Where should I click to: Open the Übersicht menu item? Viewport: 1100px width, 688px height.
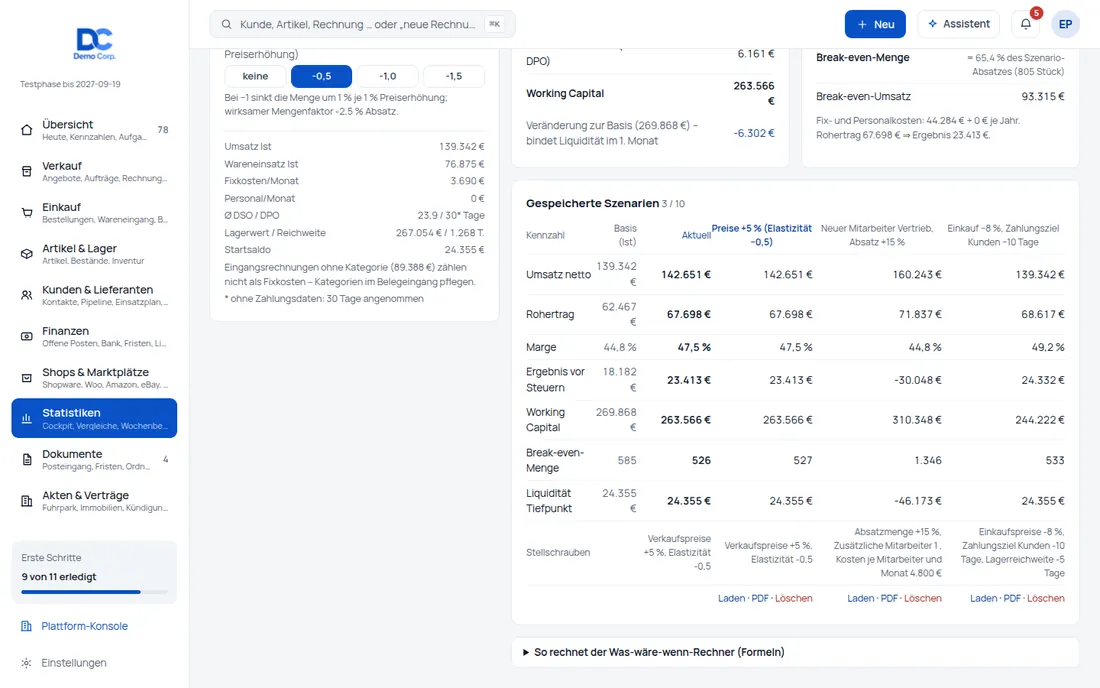click(x=94, y=130)
